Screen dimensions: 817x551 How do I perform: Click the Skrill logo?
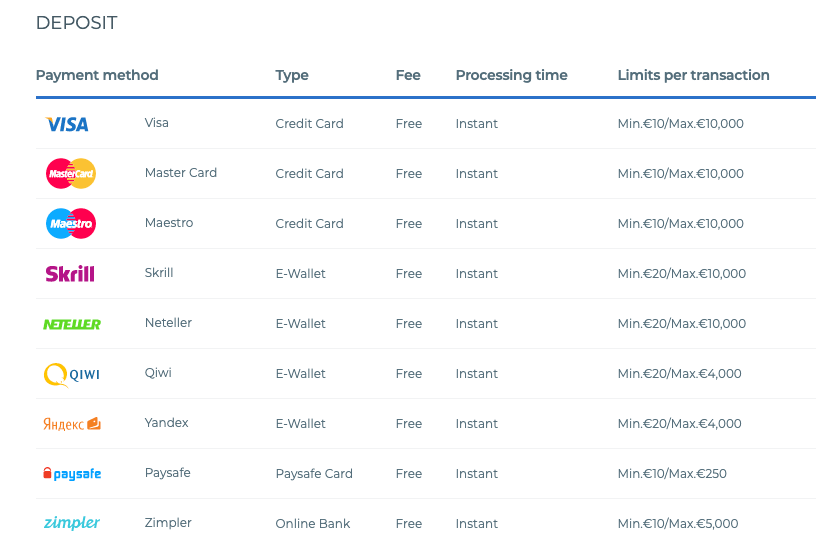pos(70,274)
